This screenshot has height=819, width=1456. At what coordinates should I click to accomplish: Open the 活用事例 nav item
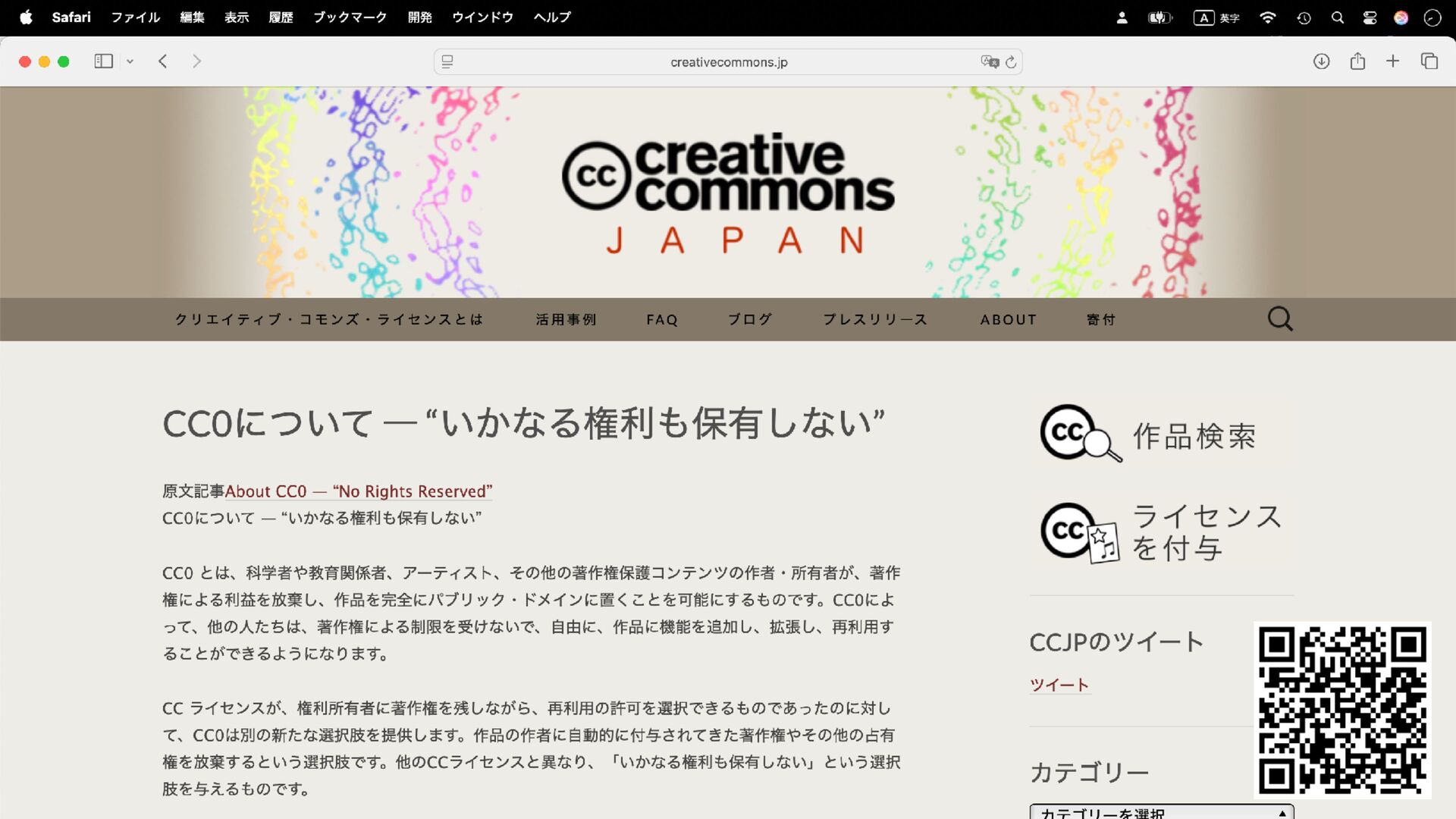click(x=566, y=319)
